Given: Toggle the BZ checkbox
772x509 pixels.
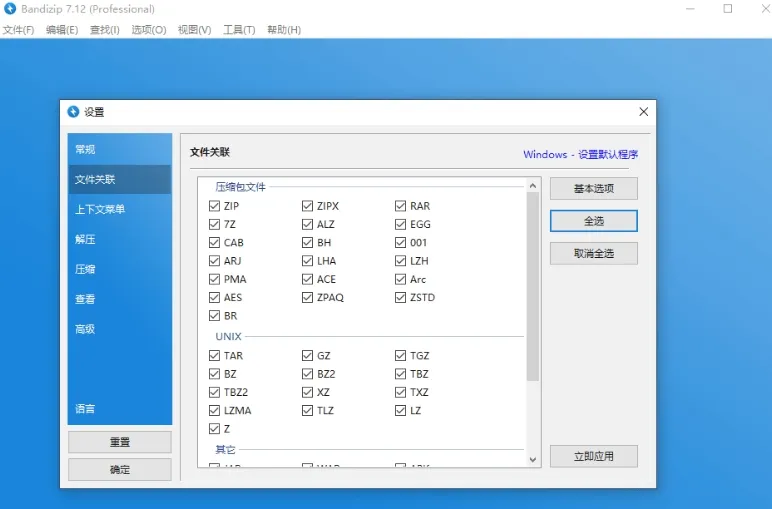Looking at the screenshot, I should (214, 374).
